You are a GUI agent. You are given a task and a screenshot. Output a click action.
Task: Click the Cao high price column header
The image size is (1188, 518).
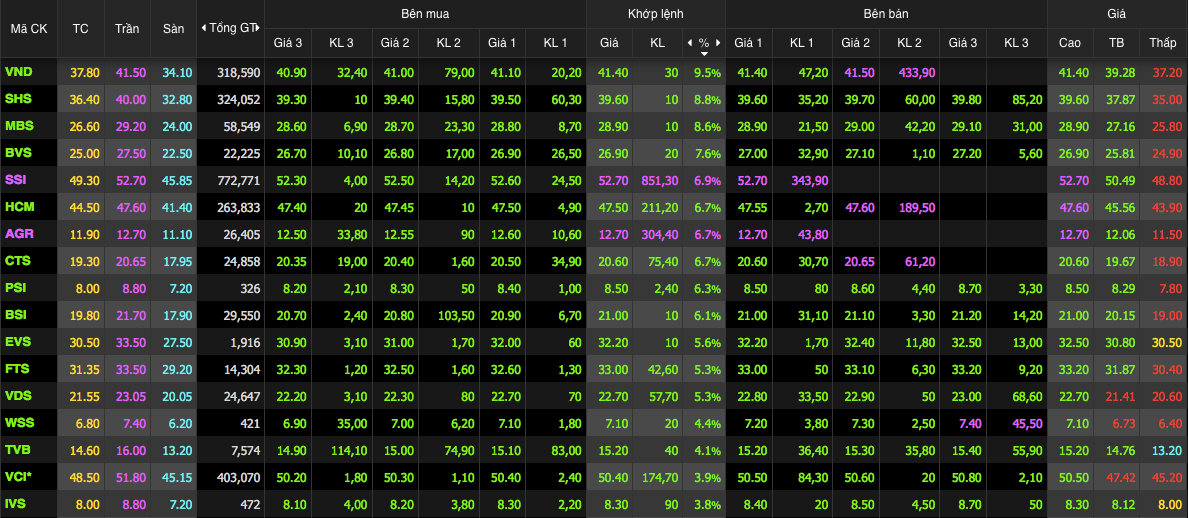[x=1069, y=43]
